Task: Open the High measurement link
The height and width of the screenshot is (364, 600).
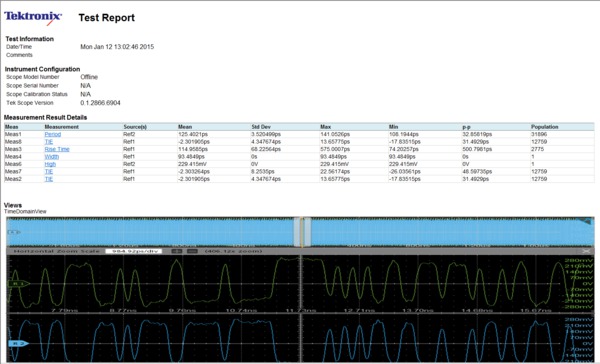Action: (x=50, y=164)
